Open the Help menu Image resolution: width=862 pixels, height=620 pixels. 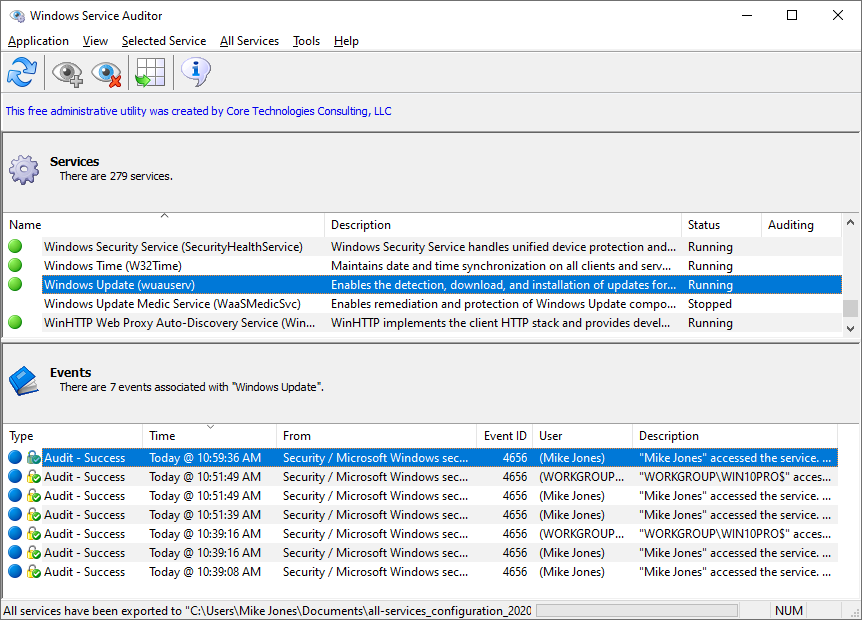[346, 41]
